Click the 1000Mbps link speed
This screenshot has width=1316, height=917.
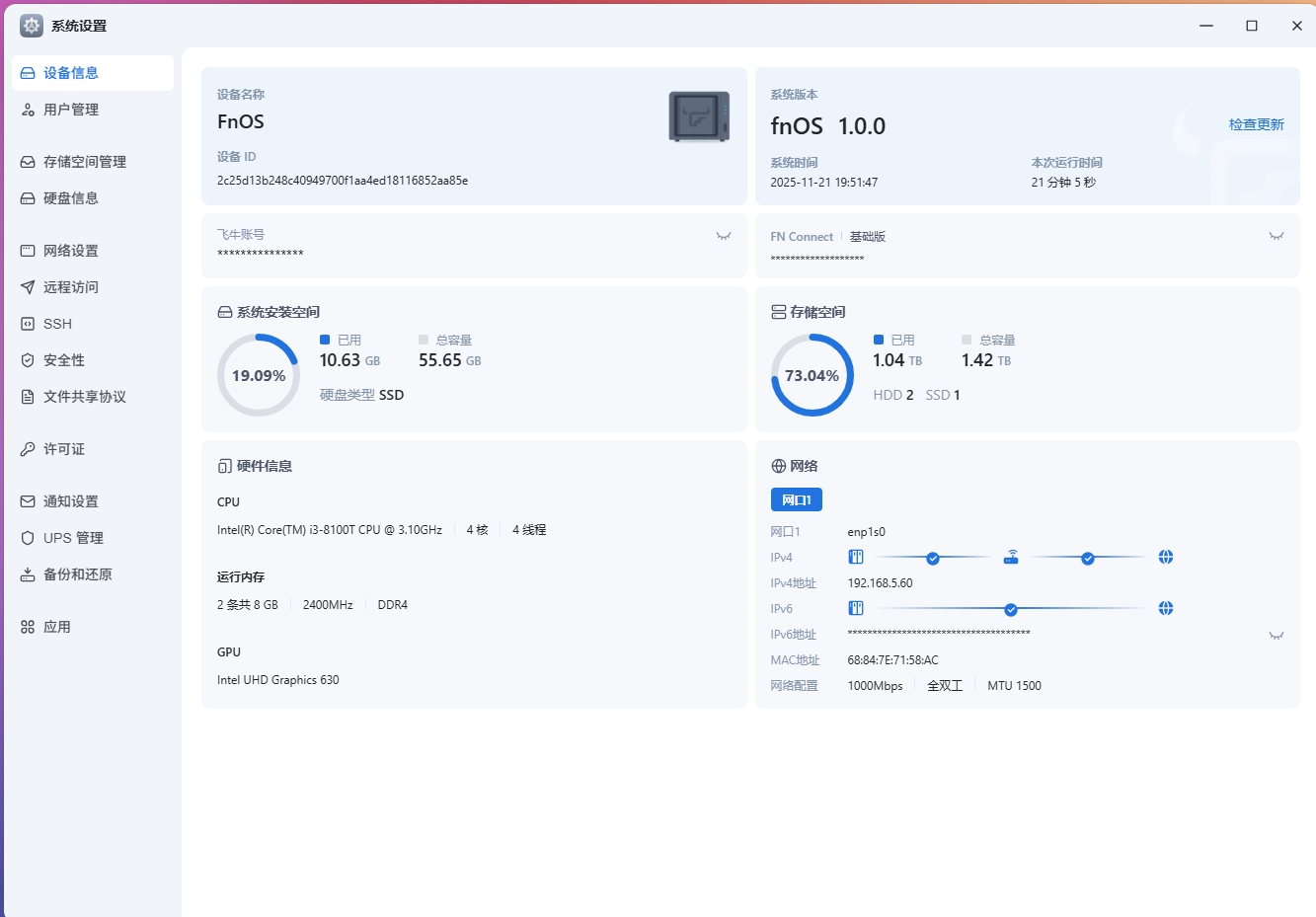point(876,686)
